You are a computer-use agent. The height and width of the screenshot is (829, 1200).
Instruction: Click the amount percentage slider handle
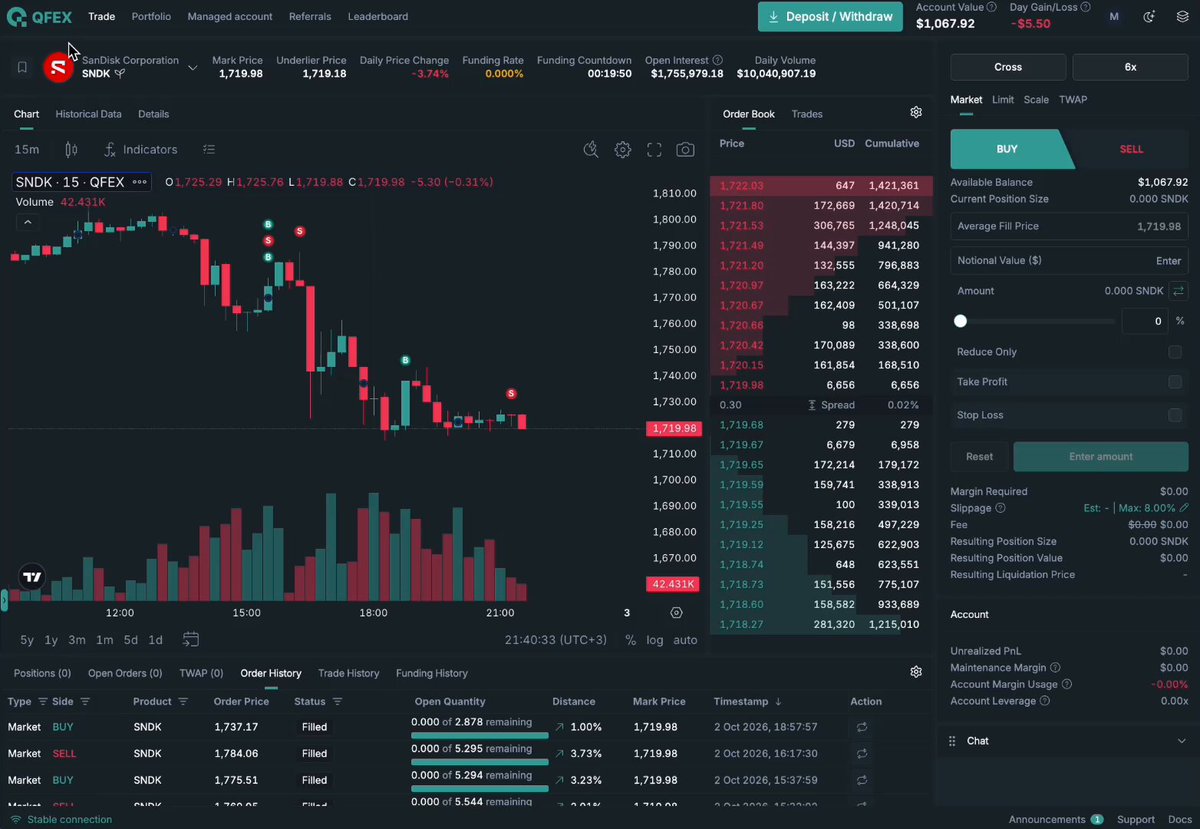(x=960, y=321)
